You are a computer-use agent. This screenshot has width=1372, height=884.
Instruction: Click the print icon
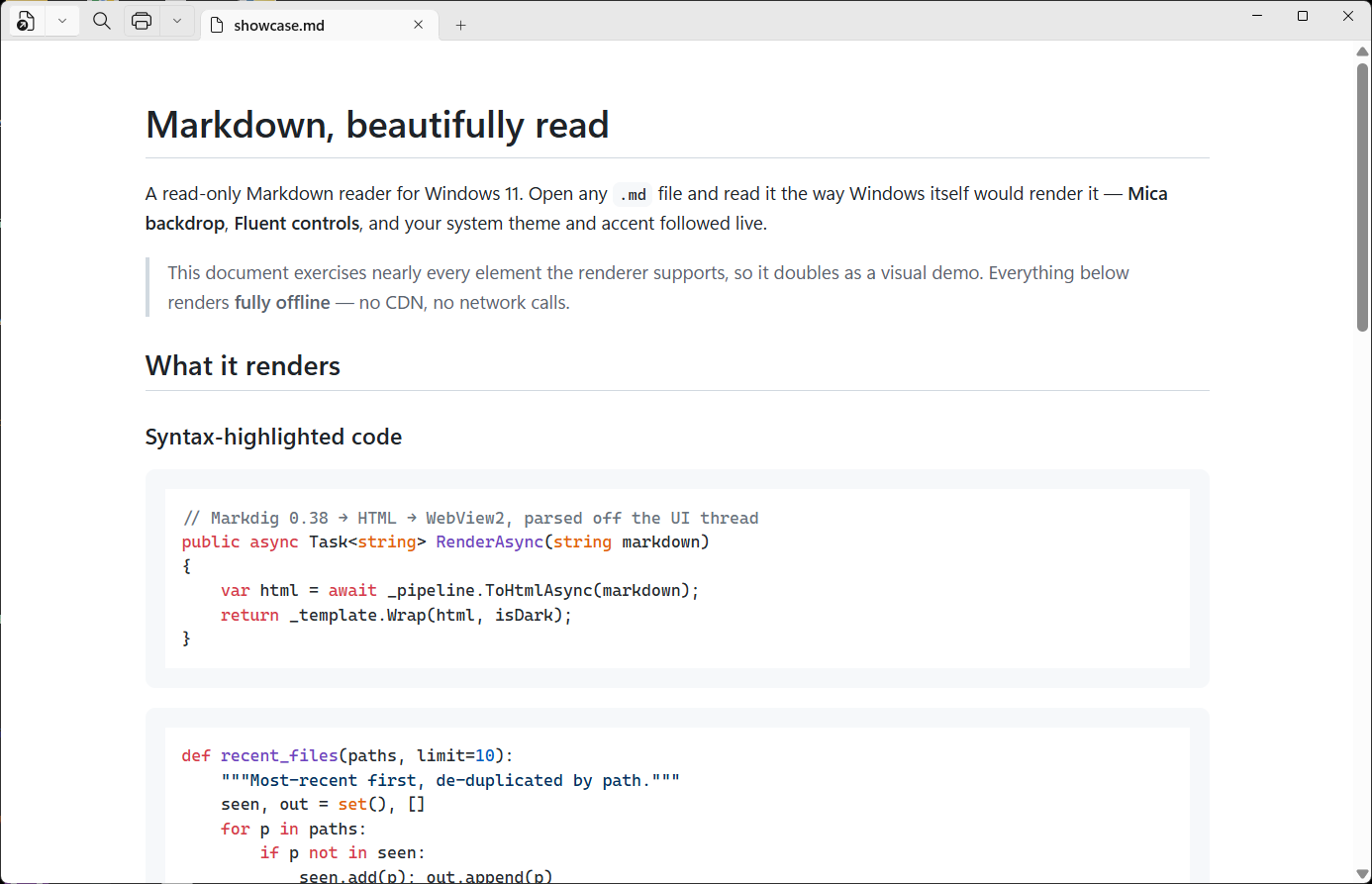pos(142,21)
